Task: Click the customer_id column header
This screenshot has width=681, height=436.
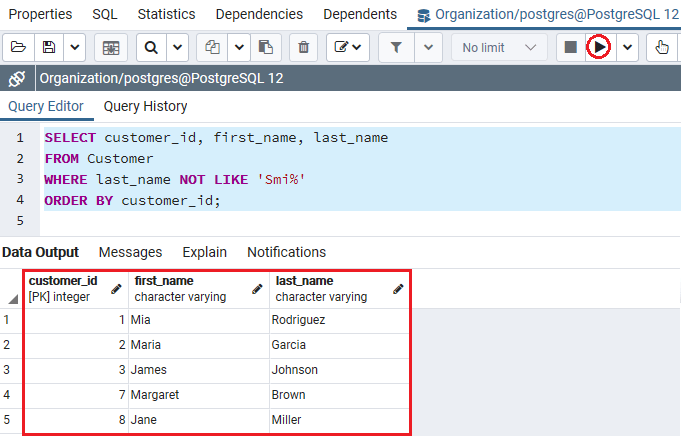Action: coord(76,289)
